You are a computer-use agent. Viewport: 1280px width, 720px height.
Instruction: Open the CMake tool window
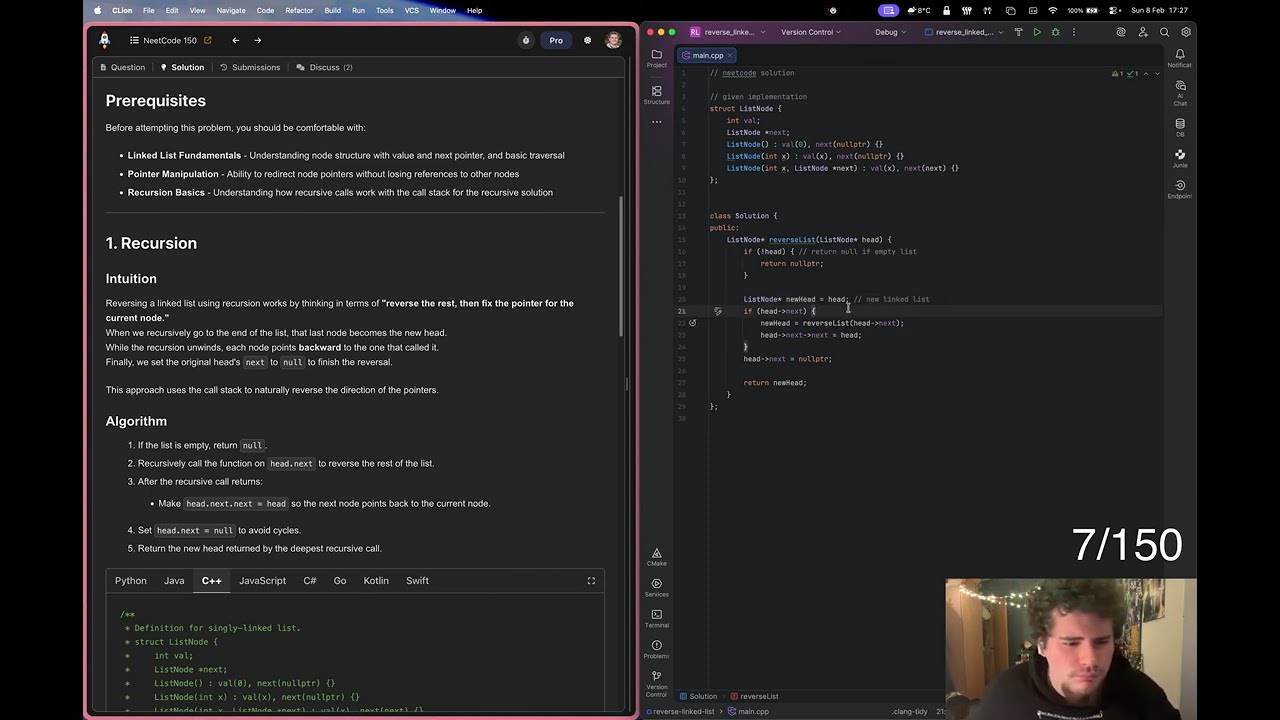(656, 556)
